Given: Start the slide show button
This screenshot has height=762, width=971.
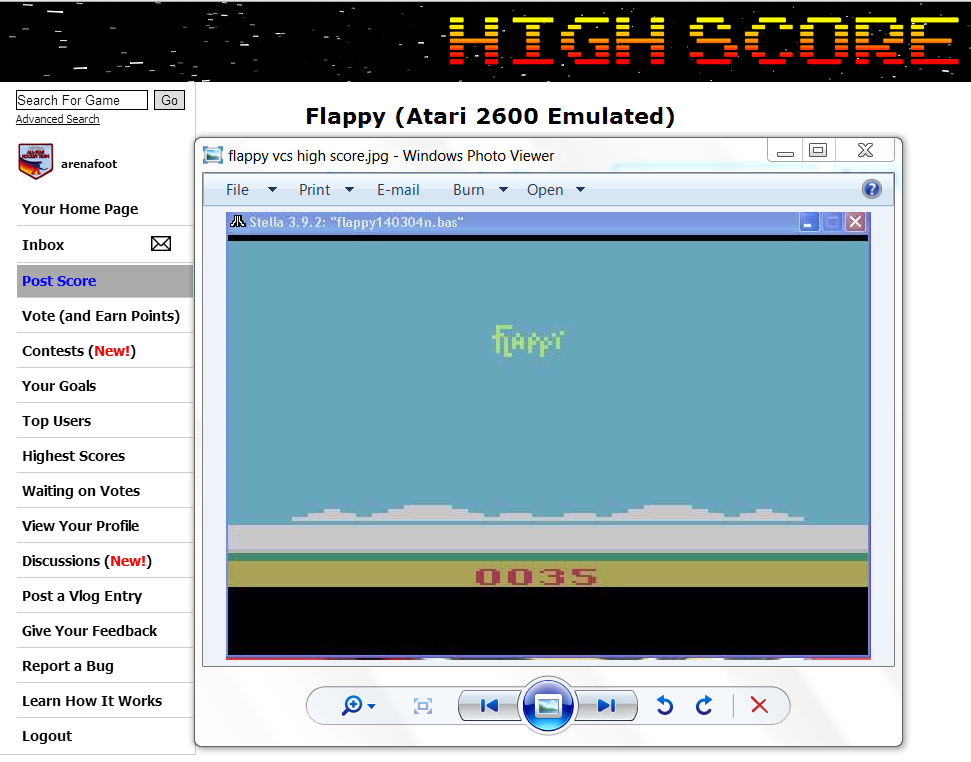Looking at the screenshot, I should pos(547,706).
